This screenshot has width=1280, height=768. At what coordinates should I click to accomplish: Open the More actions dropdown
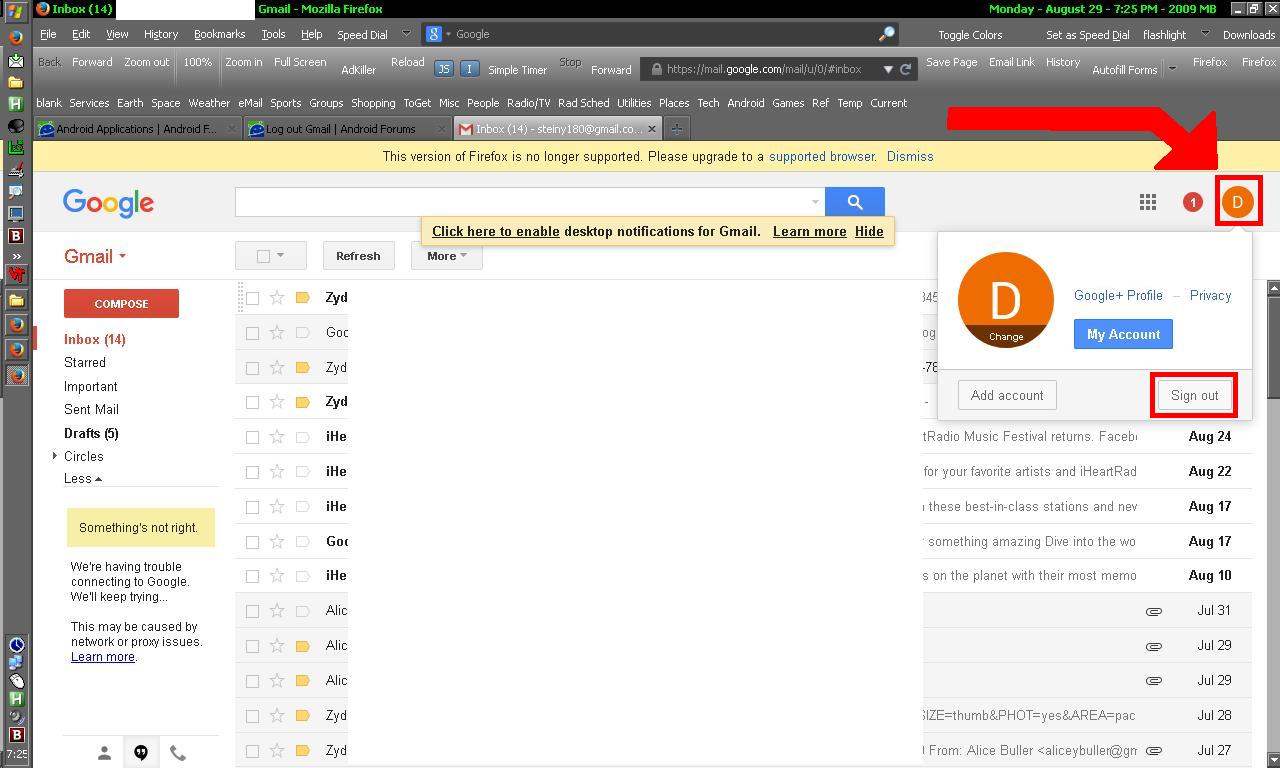coord(446,256)
